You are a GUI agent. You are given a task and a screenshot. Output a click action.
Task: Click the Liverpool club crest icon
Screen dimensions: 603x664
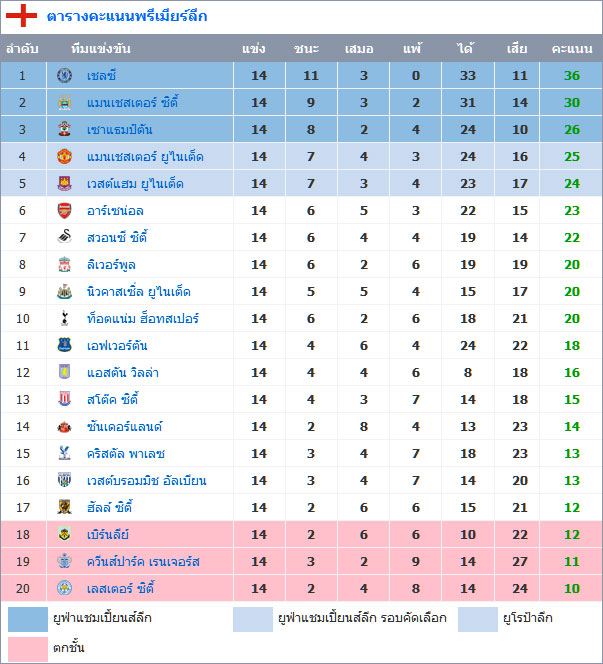(x=65, y=265)
